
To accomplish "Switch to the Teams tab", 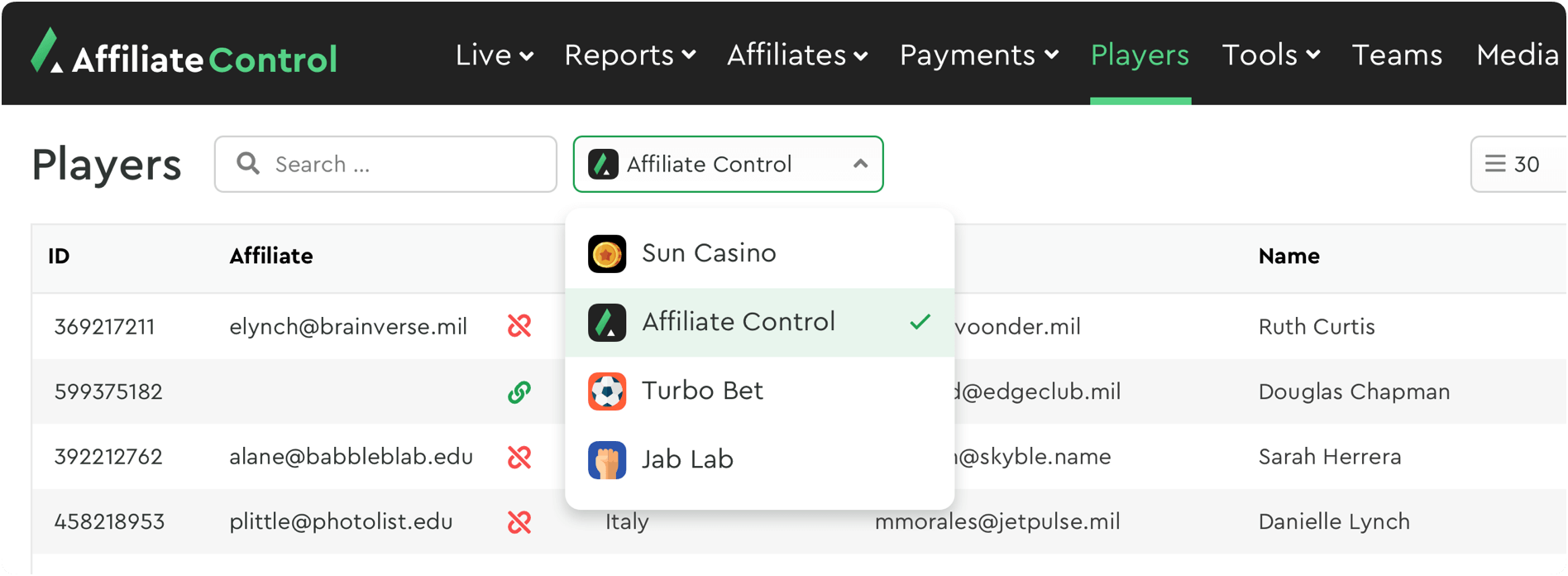I will [1397, 55].
